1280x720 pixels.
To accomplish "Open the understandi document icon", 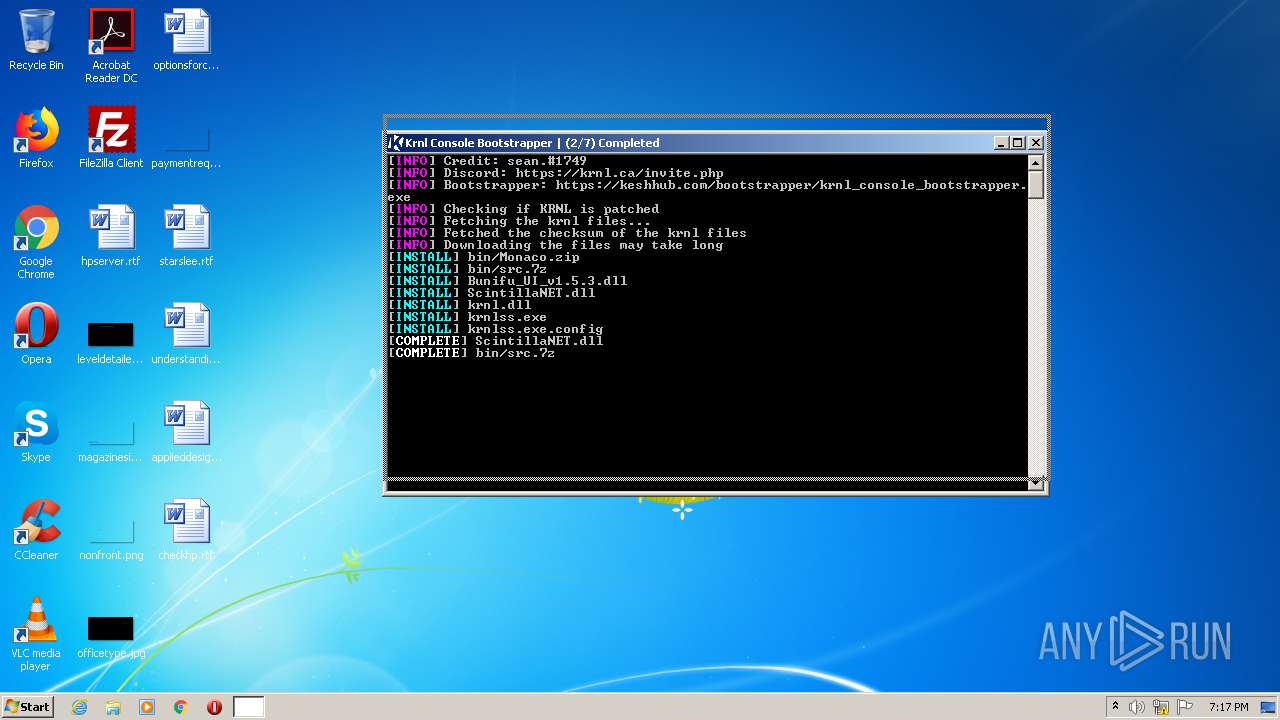I will point(186,334).
